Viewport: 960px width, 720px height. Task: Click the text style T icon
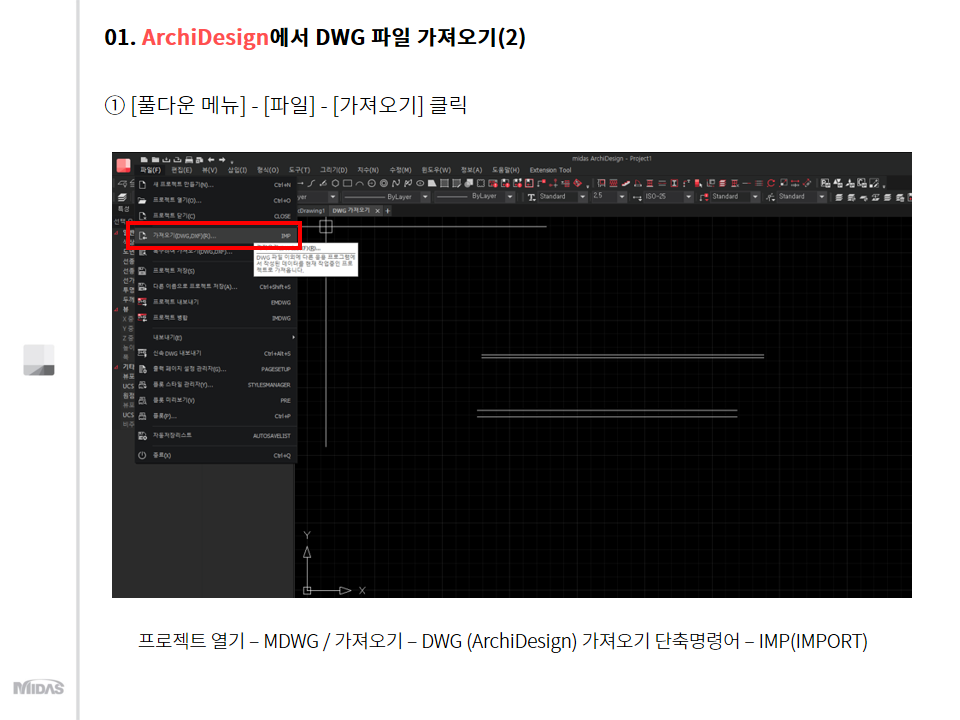coord(531,197)
